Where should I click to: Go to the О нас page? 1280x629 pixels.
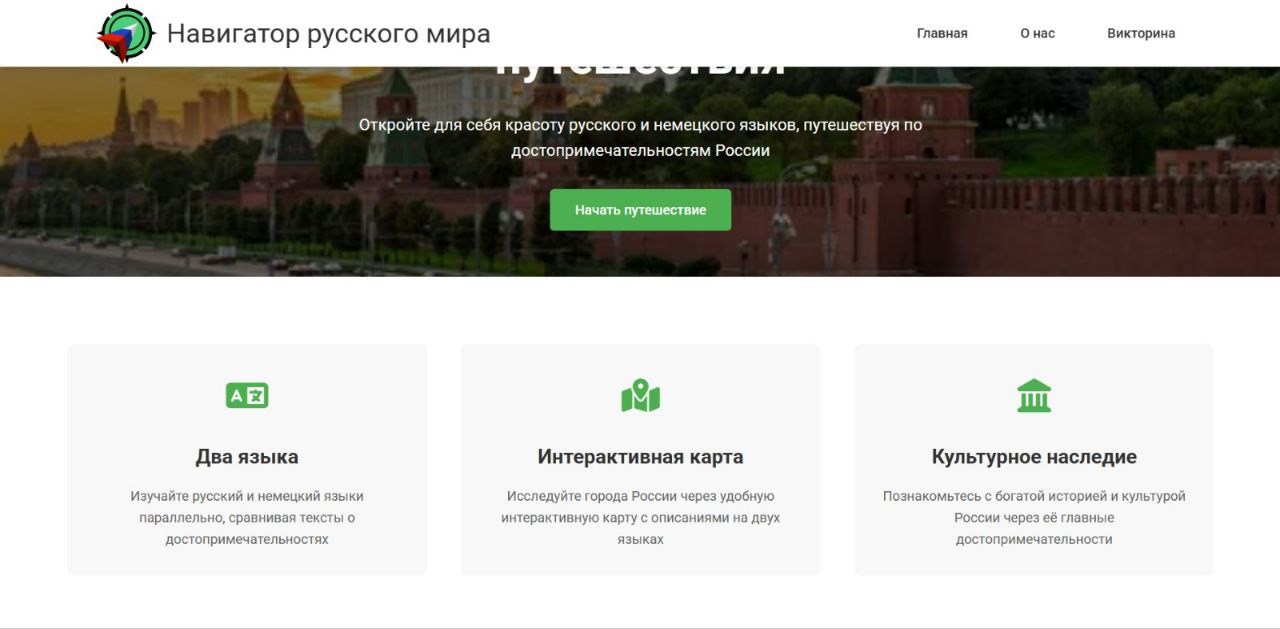click(x=1037, y=33)
